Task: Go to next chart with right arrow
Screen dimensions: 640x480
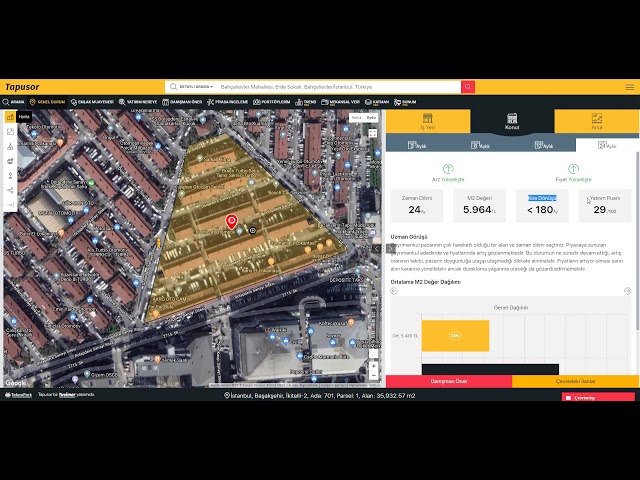Action: pyautogui.click(x=627, y=291)
